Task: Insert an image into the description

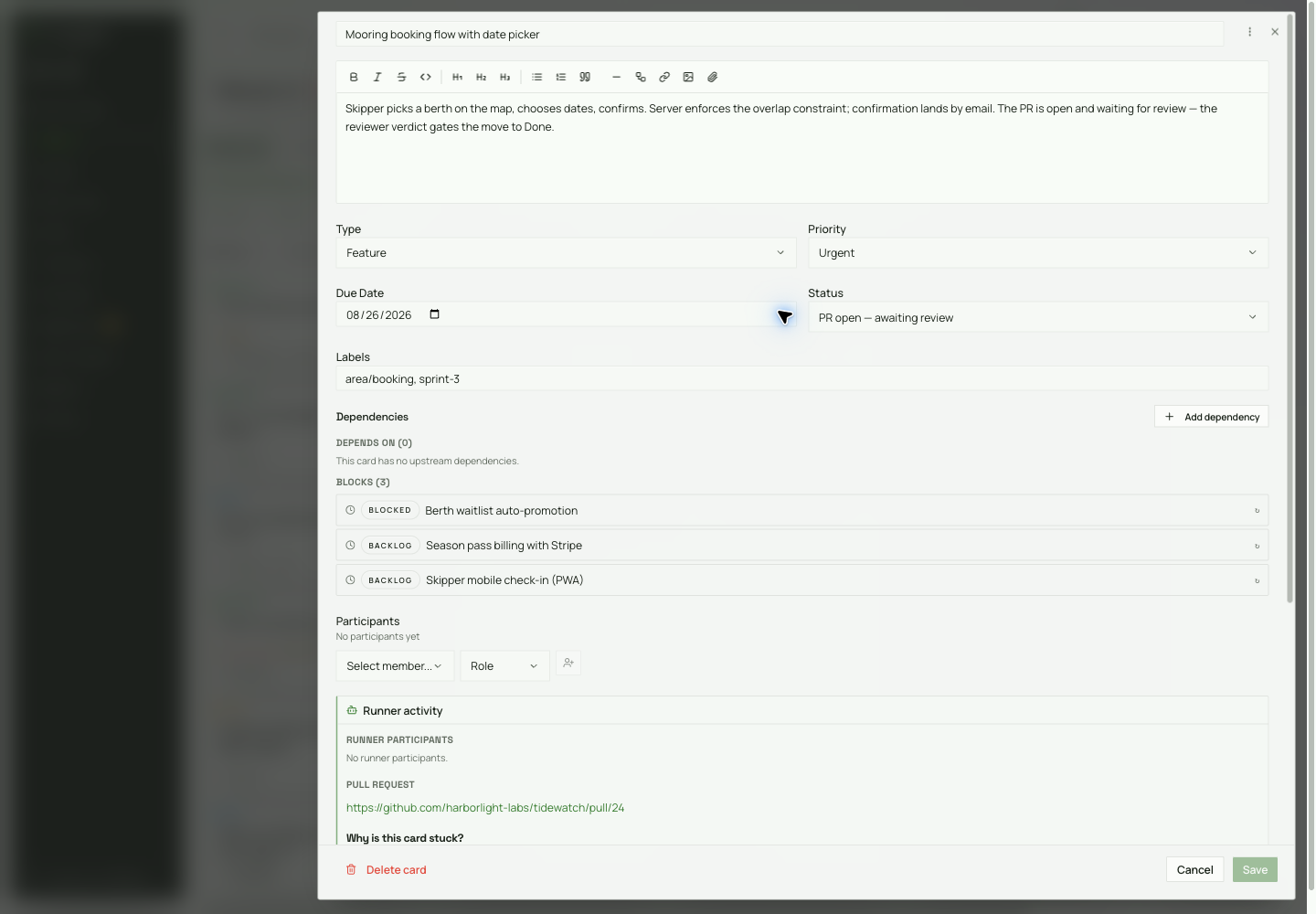Action: [x=688, y=78]
